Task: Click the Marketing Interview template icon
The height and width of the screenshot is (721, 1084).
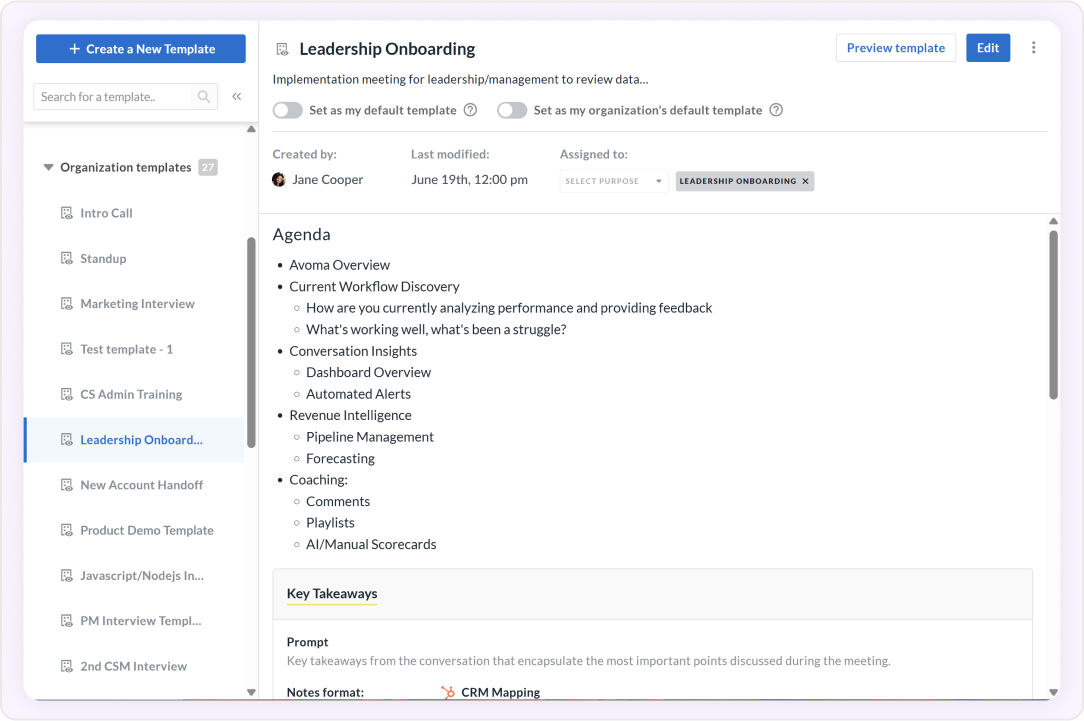Action: pyautogui.click(x=66, y=303)
